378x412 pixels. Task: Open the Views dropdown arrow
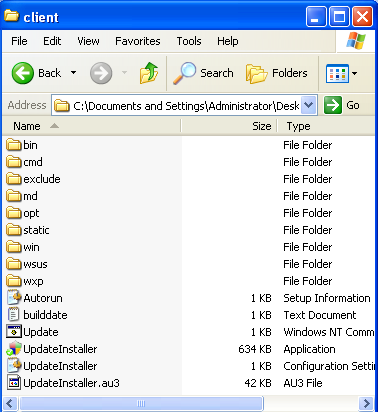tap(354, 73)
